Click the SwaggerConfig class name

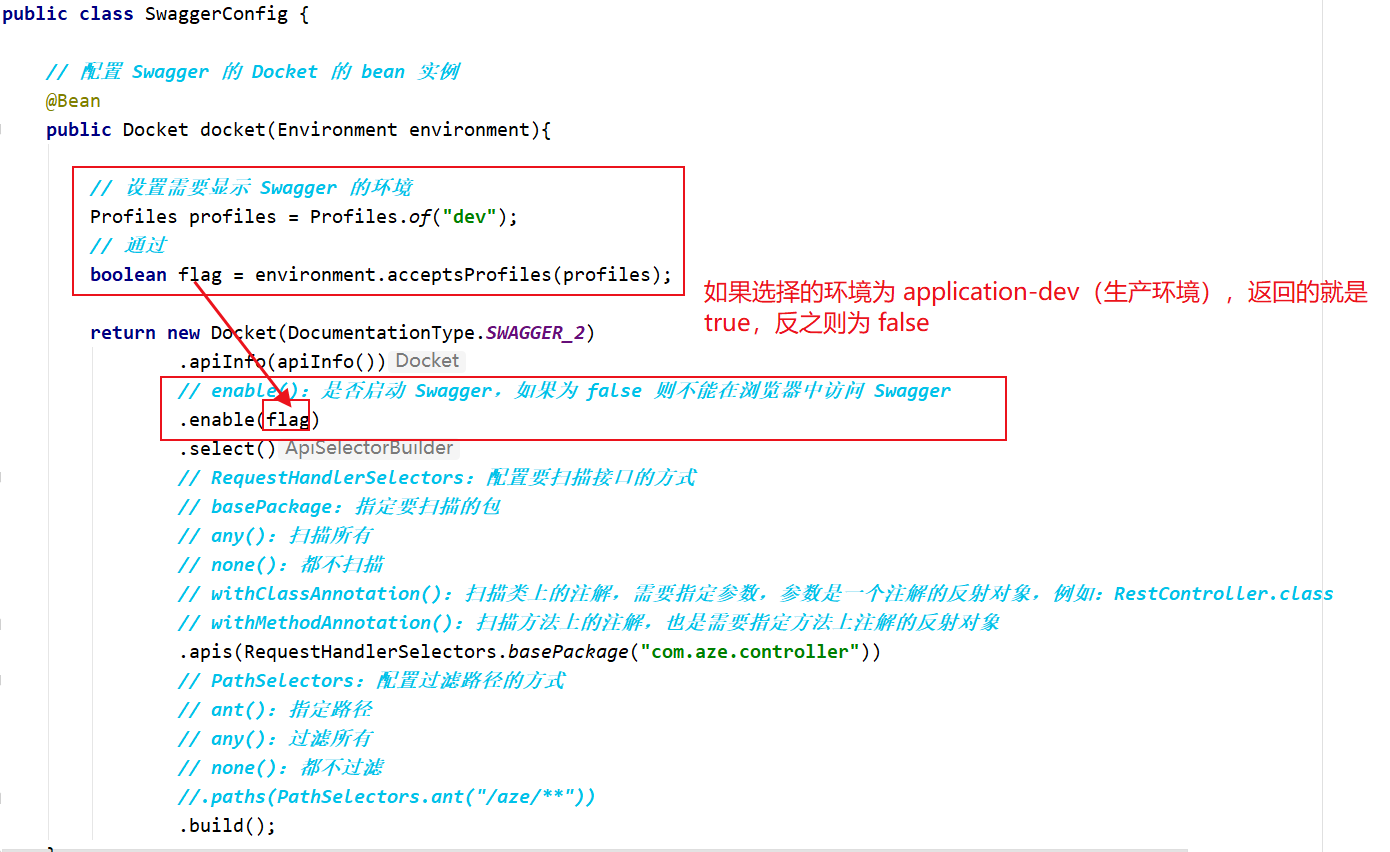215,14
